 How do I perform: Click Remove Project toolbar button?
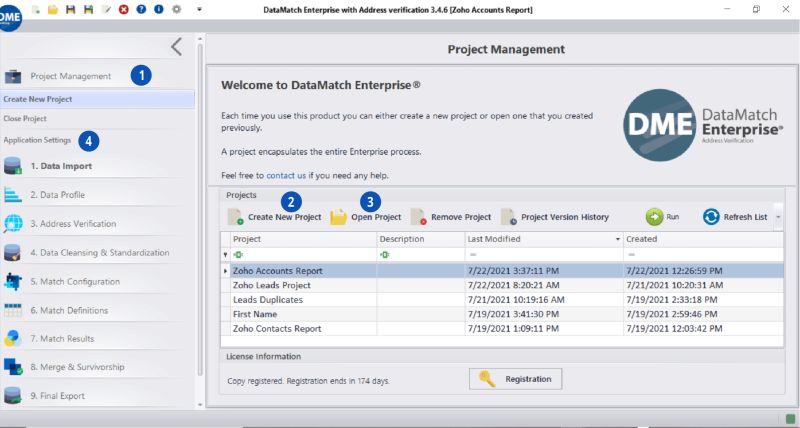coord(451,217)
